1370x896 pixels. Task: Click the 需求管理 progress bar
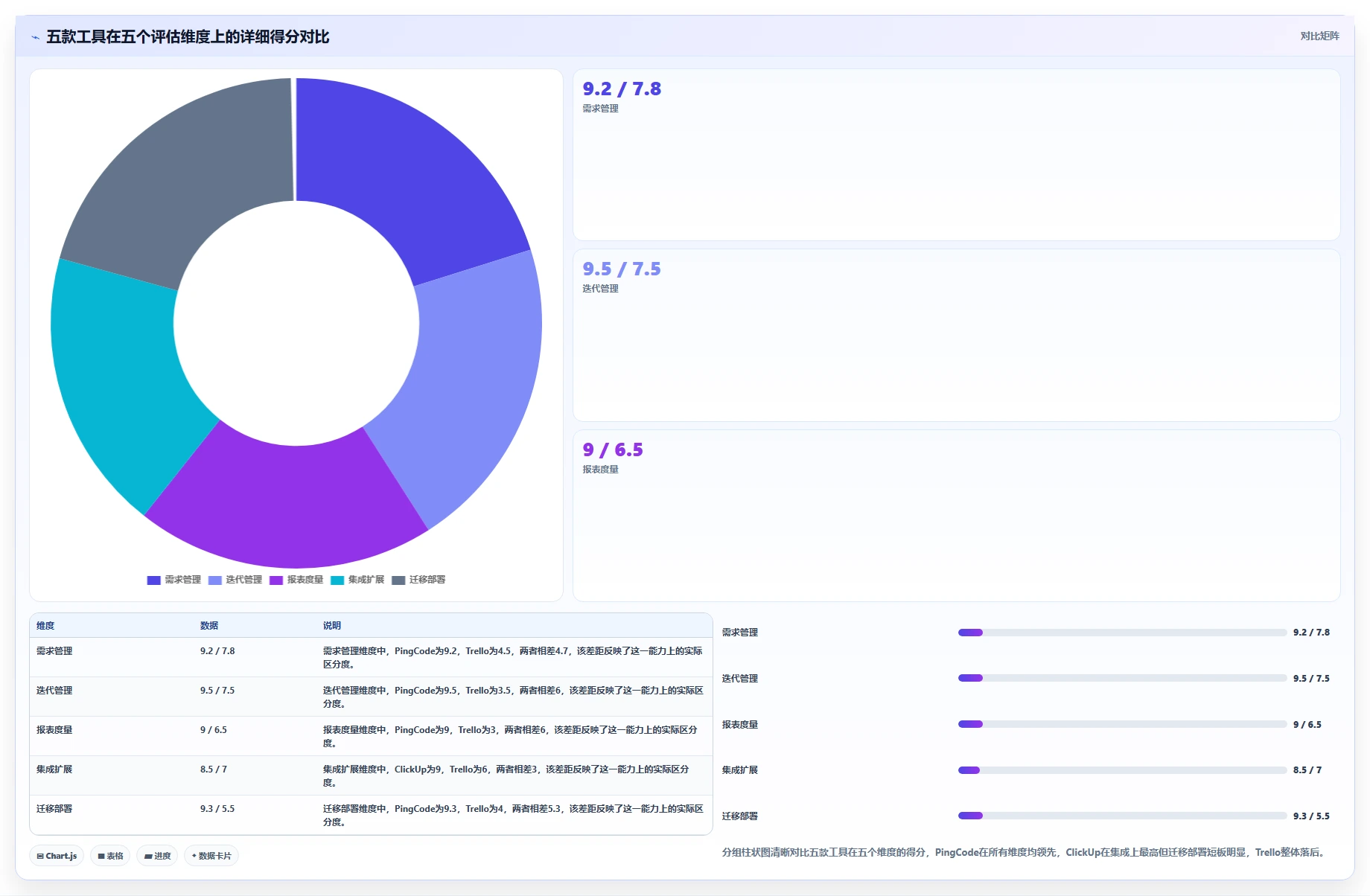(x=1122, y=633)
